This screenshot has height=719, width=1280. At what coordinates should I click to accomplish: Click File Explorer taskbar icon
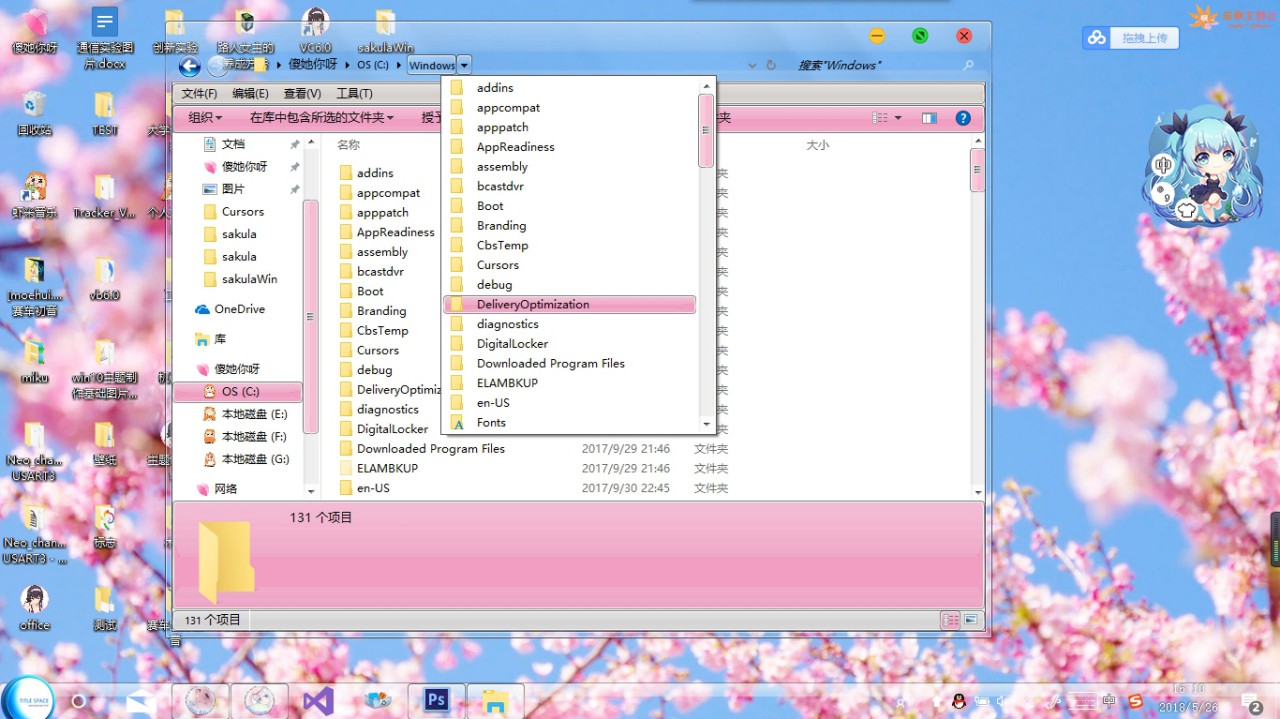(495, 700)
